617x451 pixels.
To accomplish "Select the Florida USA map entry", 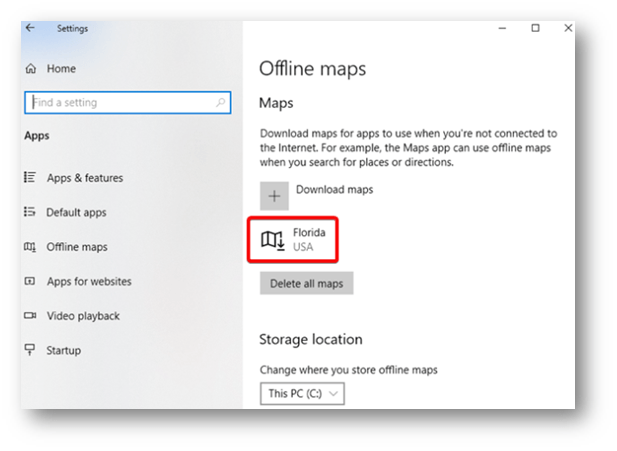I will [293, 240].
